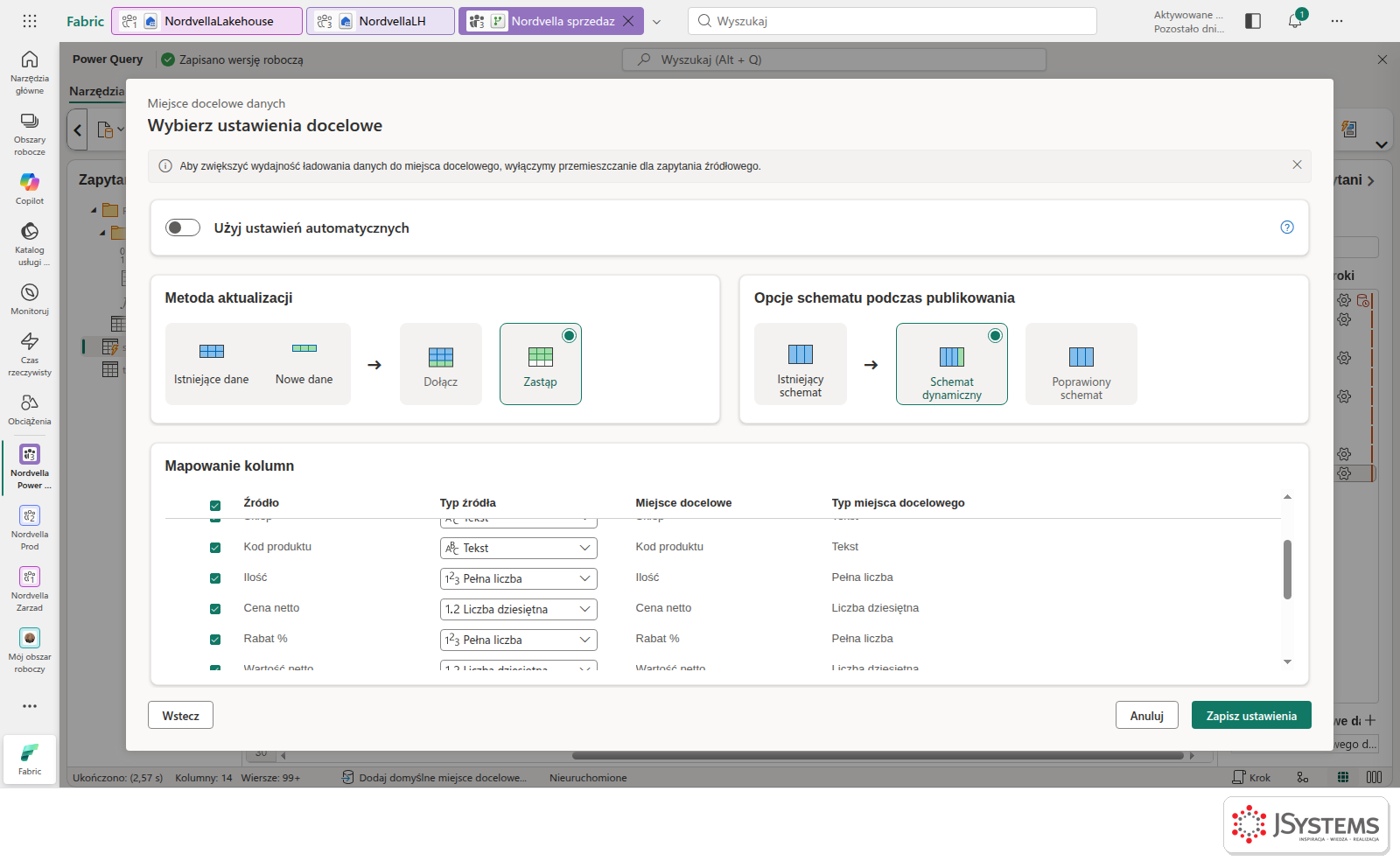1400x861 pixels.
Task: Open notifications bell icon
Action: tap(1295, 21)
